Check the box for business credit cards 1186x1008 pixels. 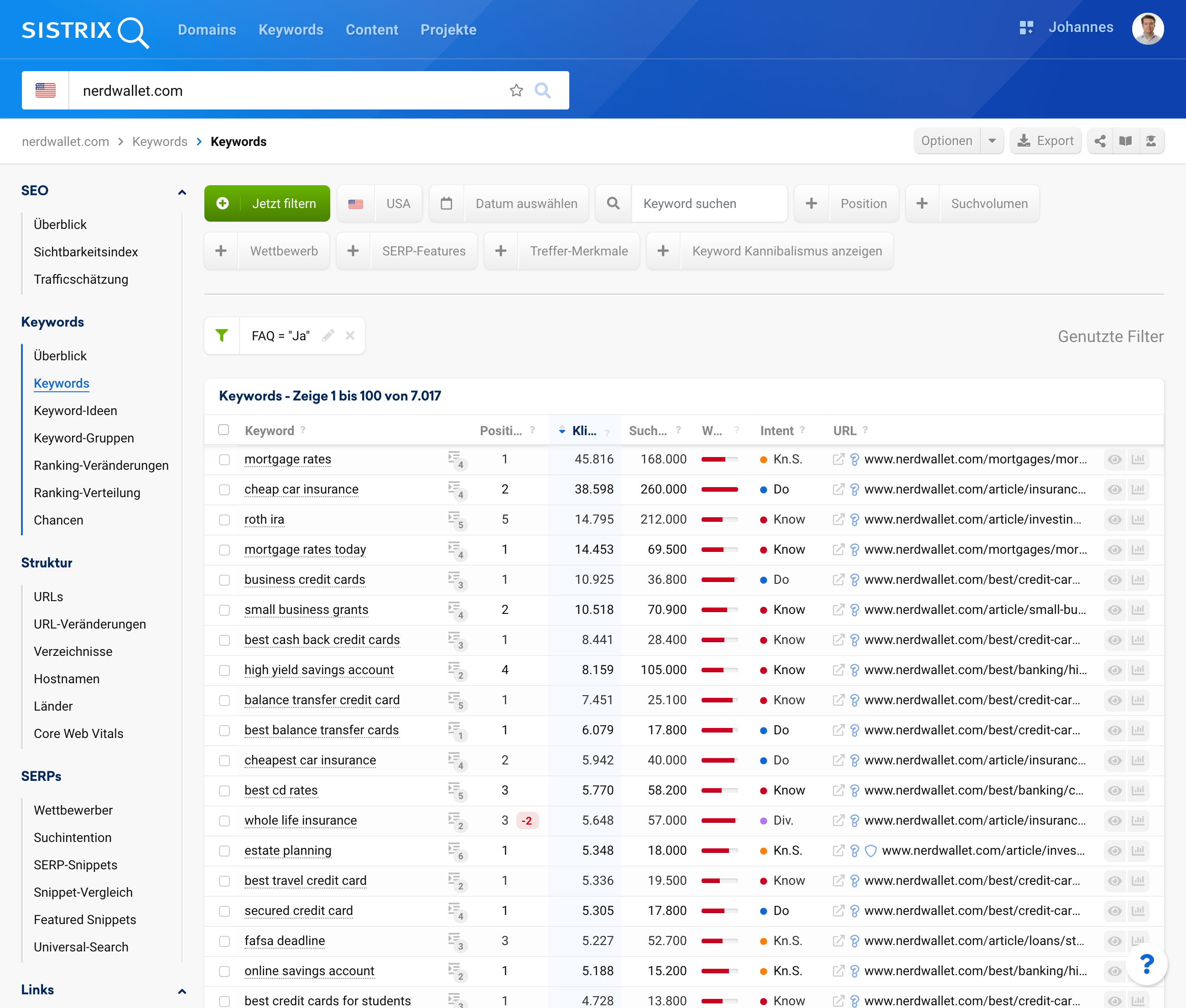point(224,580)
